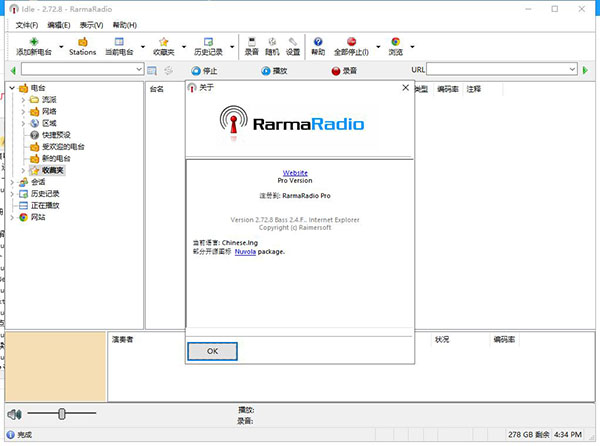The image size is (600, 446).
Task: Collapse the 电台 root tree node
Action: click(12, 88)
